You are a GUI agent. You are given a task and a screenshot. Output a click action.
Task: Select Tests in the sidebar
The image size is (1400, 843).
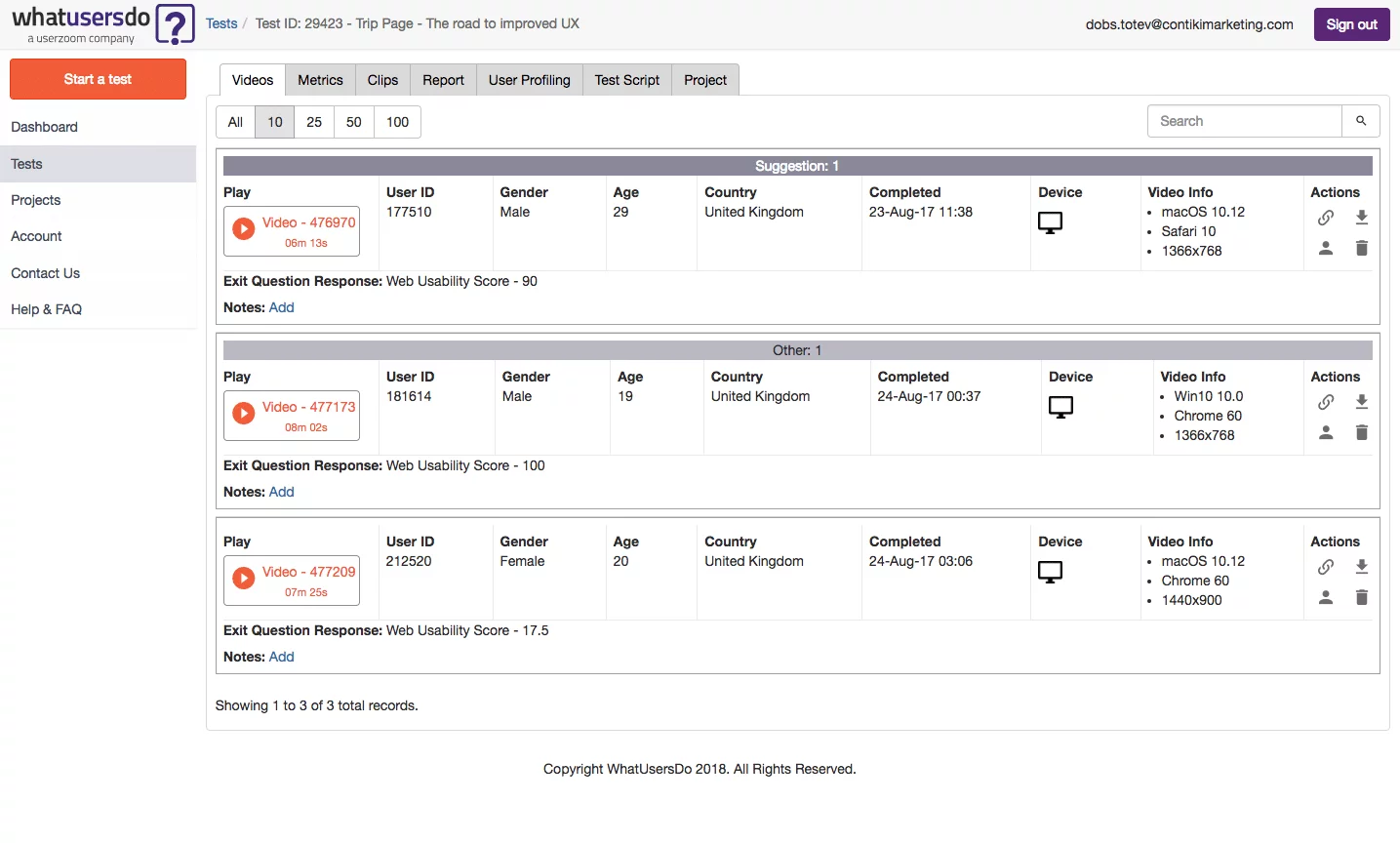(x=98, y=164)
